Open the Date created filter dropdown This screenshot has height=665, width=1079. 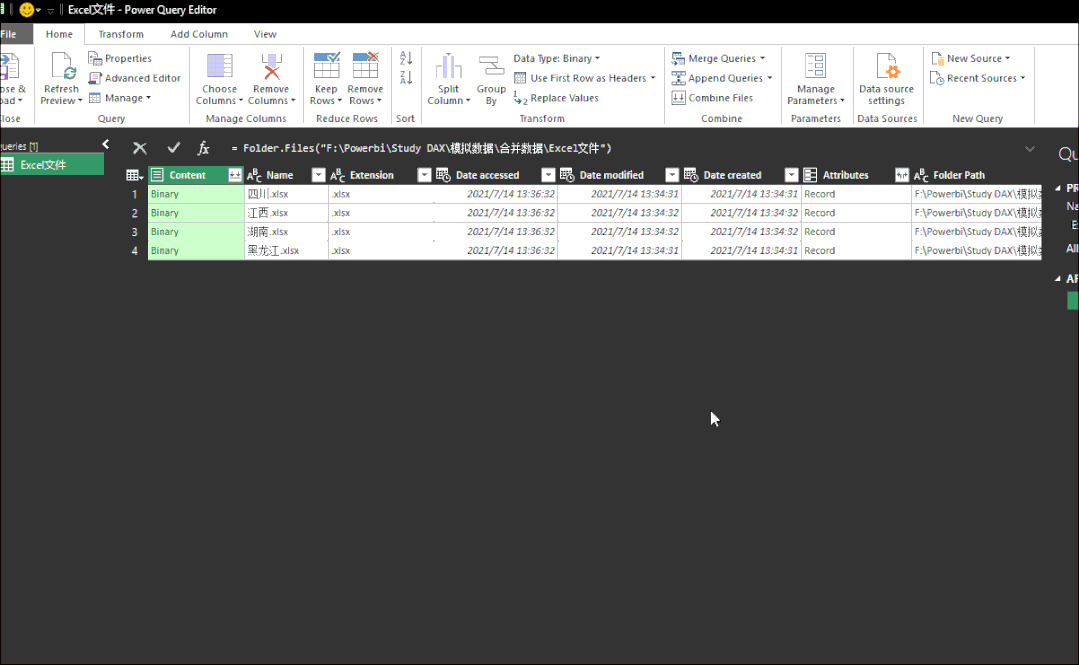tap(792, 175)
